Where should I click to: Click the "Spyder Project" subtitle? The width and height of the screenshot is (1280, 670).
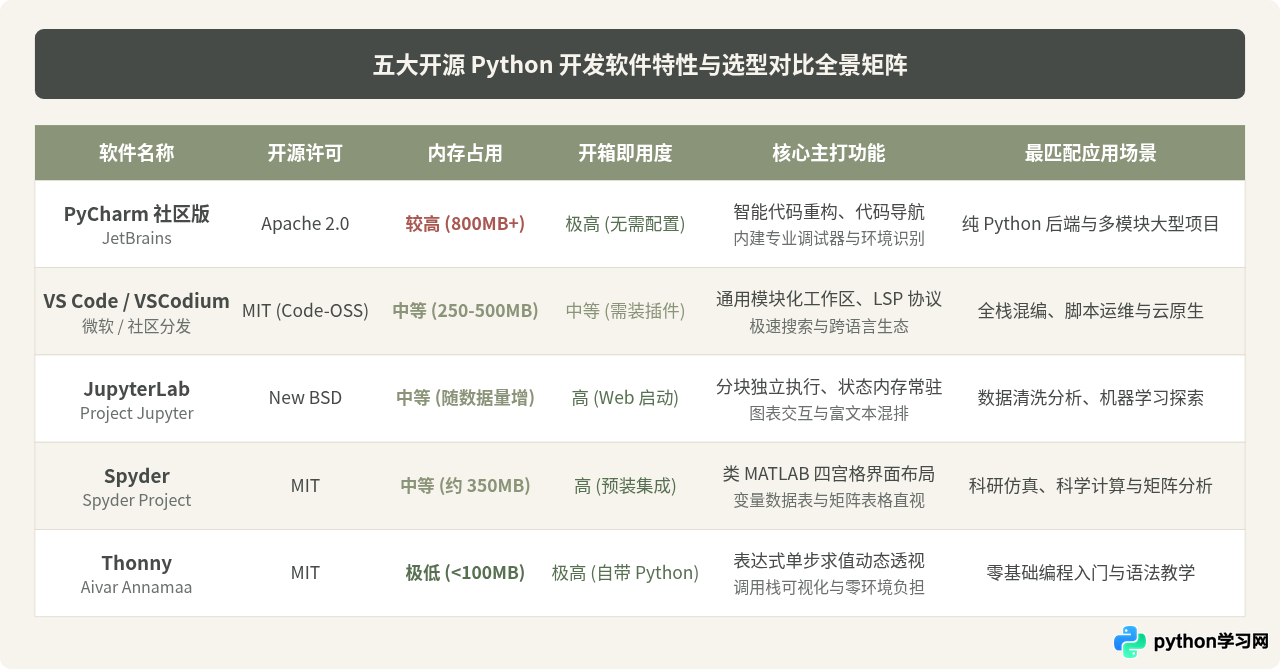[x=137, y=500]
